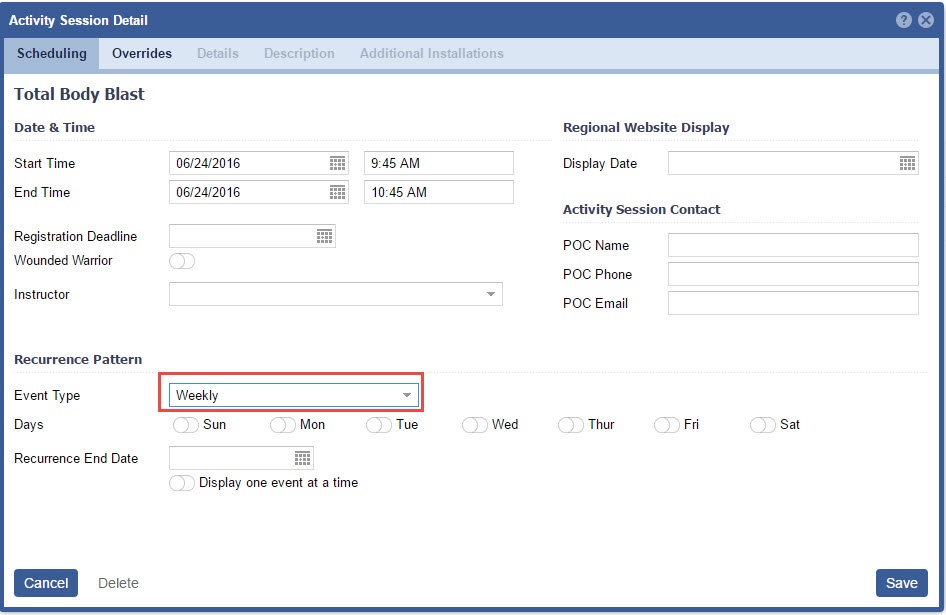Toggle Friday recurrence day on

[667, 425]
